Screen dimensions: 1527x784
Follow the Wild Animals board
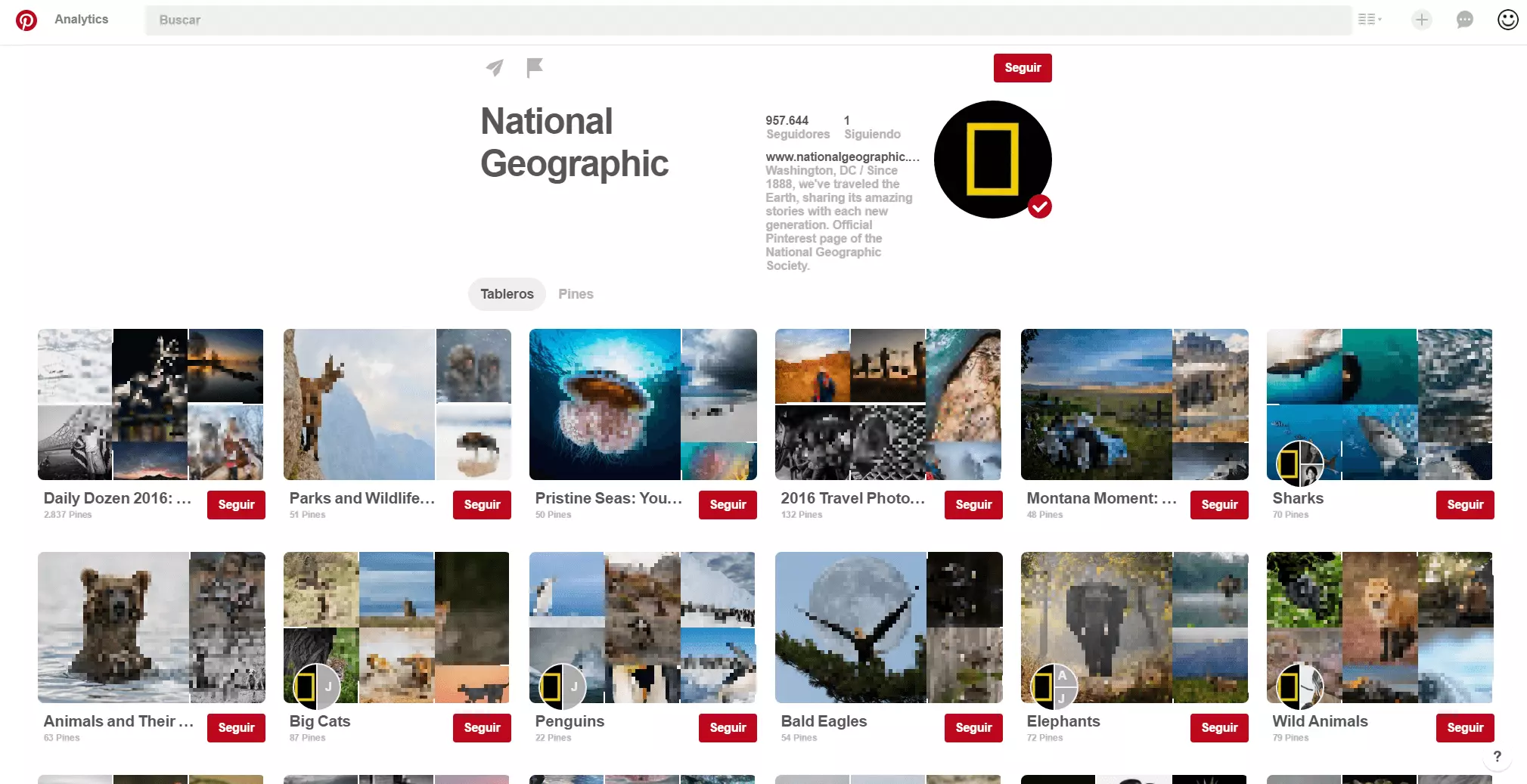tap(1465, 728)
